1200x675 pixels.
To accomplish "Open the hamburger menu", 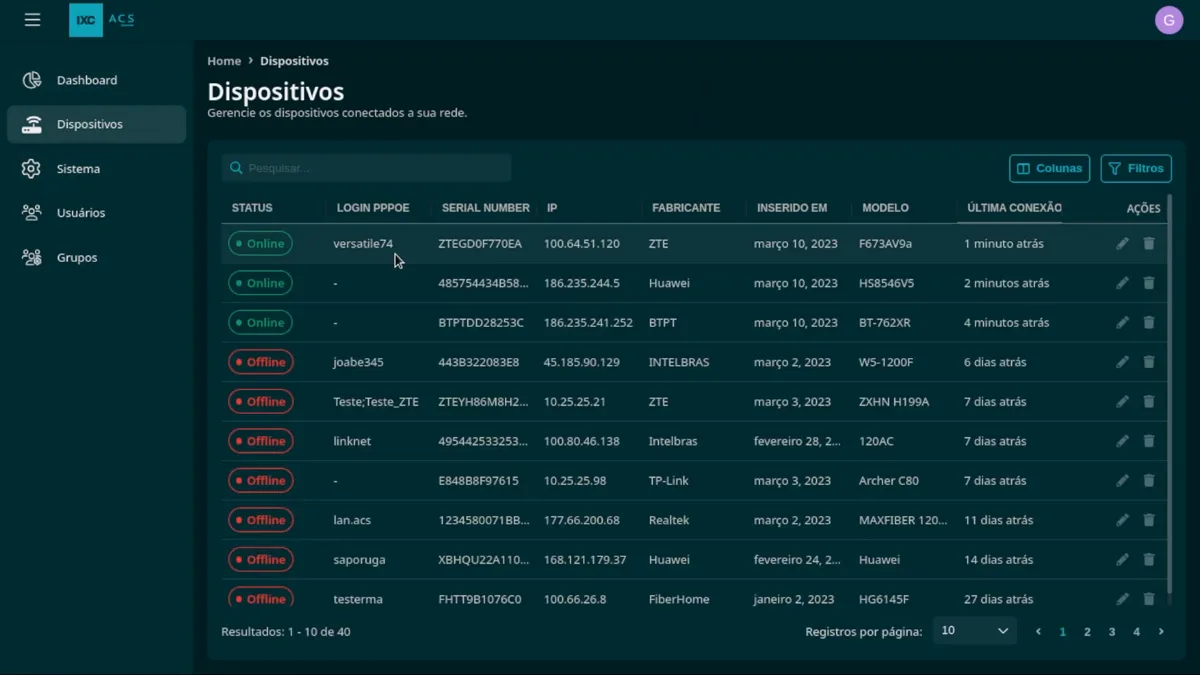I will click(32, 20).
